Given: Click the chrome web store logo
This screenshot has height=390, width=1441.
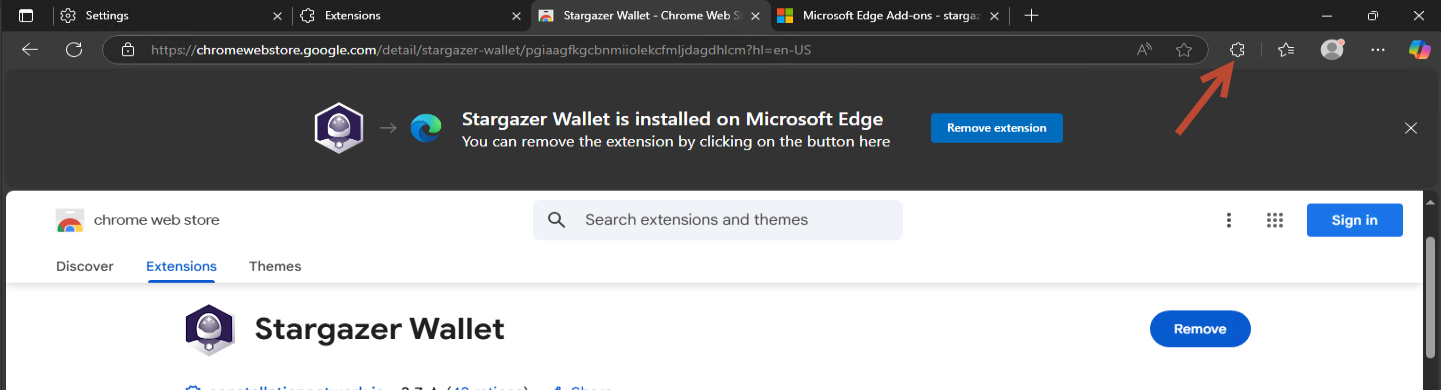Looking at the screenshot, I should pyautogui.click(x=138, y=220).
